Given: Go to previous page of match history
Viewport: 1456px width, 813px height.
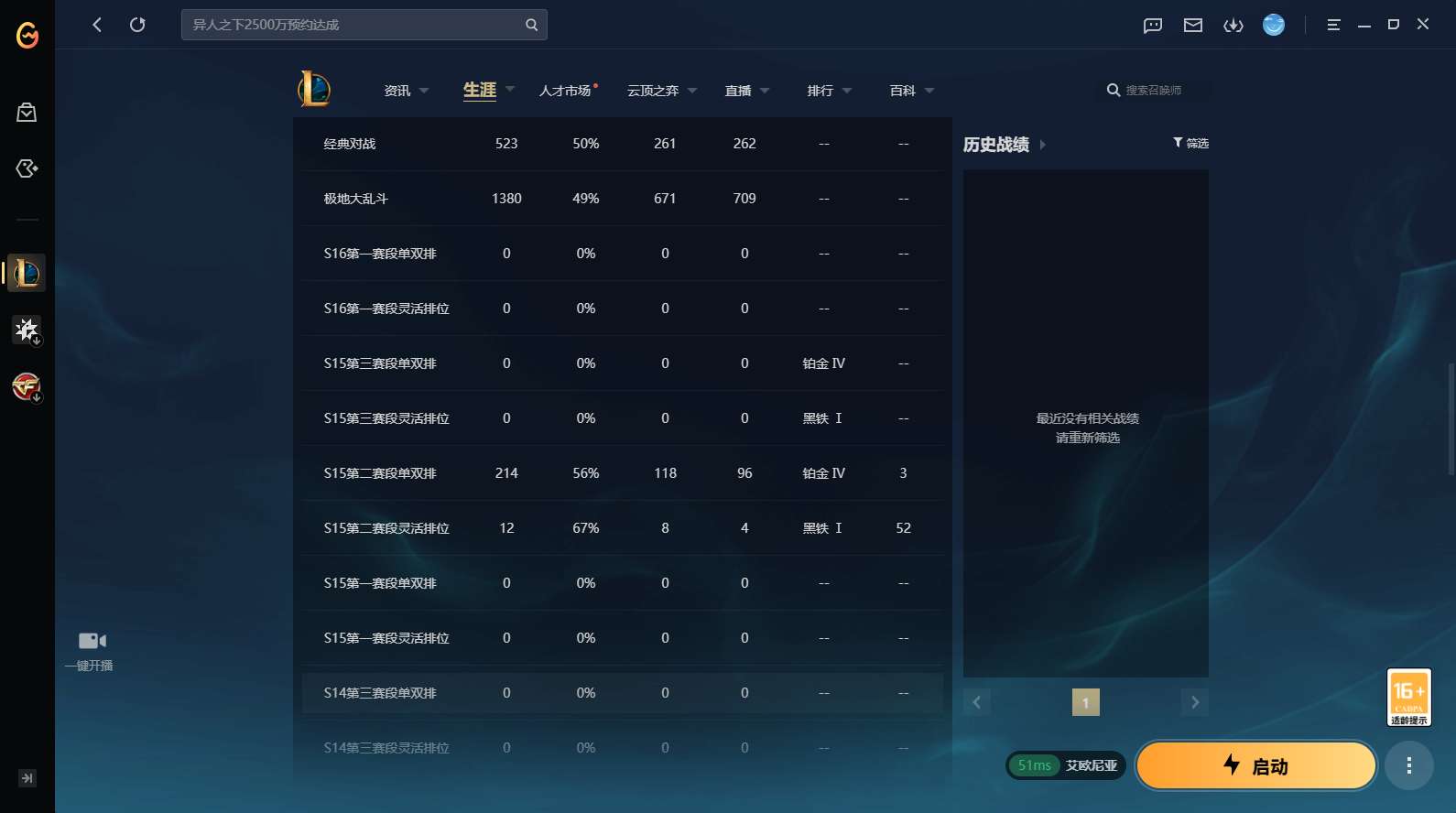Looking at the screenshot, I should click(x=977, y=702).
